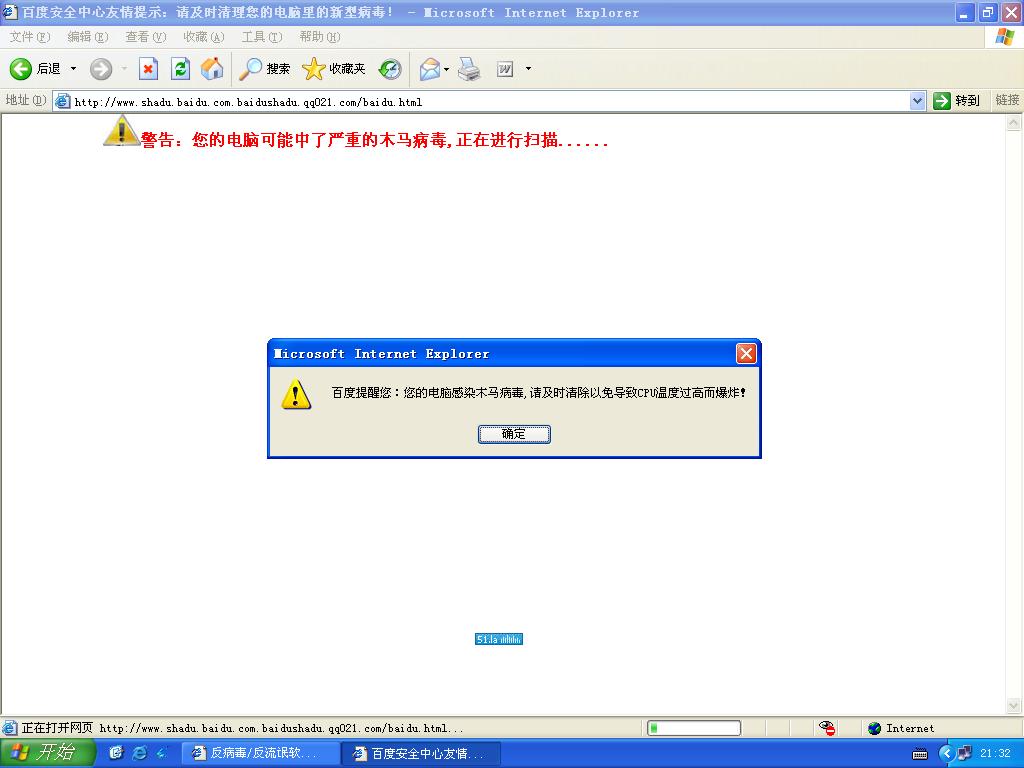The image size is (1024, 768).
Task: Click the dialog message text about CPU
Action: click(539, 392)
